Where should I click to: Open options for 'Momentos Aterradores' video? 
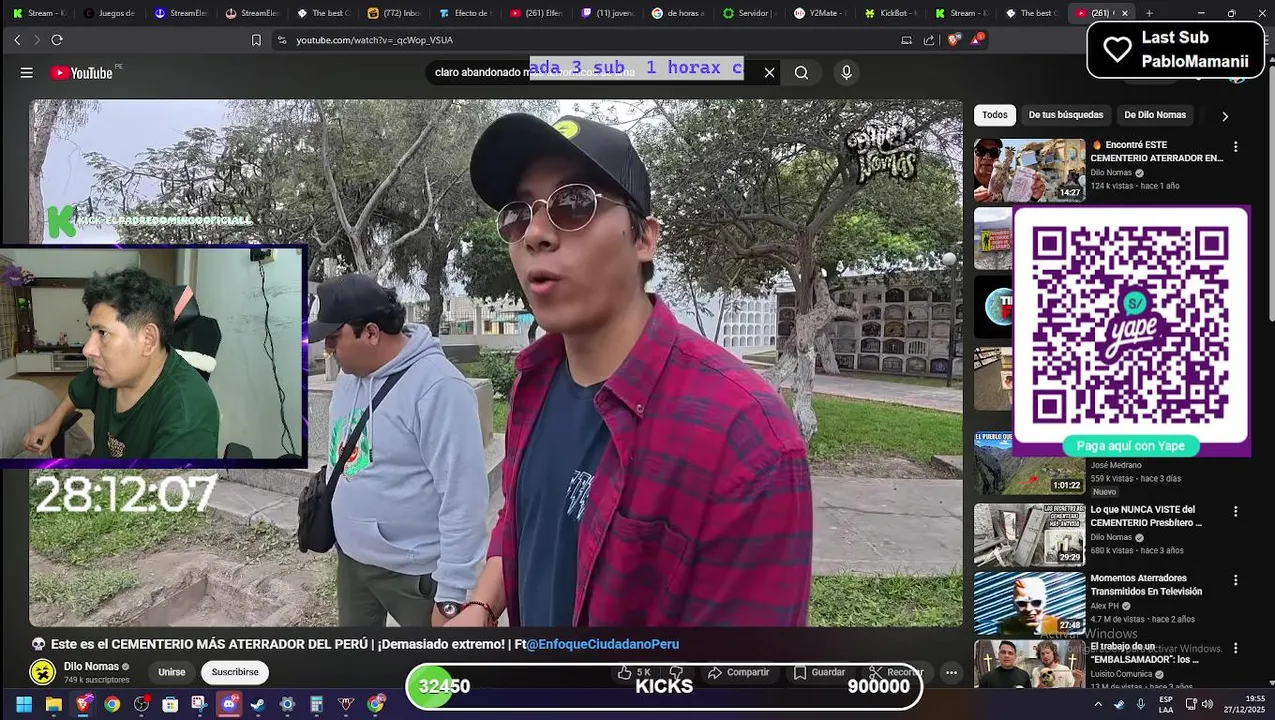(1235, 580)
